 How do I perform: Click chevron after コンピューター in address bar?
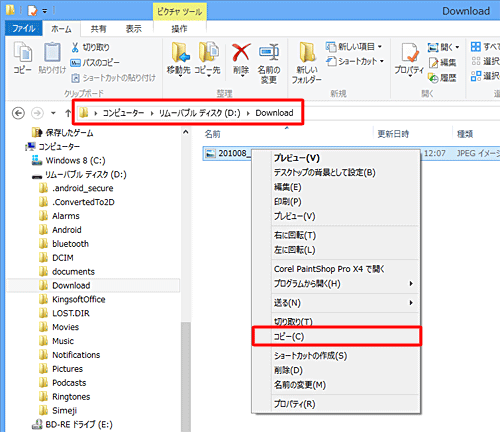(x=152, y=113)
